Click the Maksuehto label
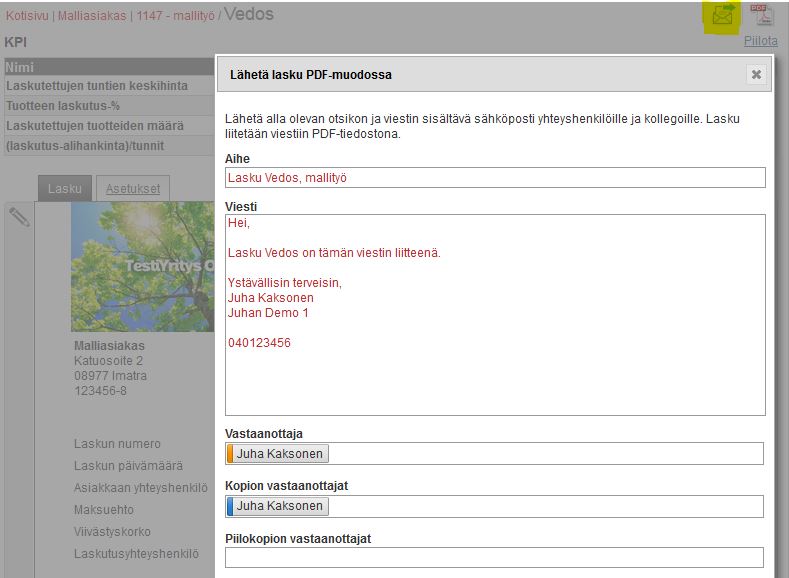The image size is (789, 578). [x=104, y=510]
